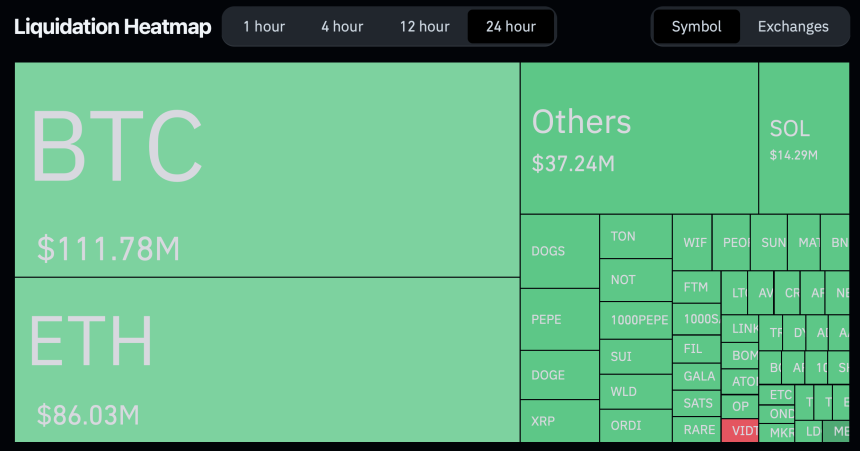The height and width of the screenshot is (451, 860).
Task: Select the 24 hour timeframe
Action: tap(510, 27)
